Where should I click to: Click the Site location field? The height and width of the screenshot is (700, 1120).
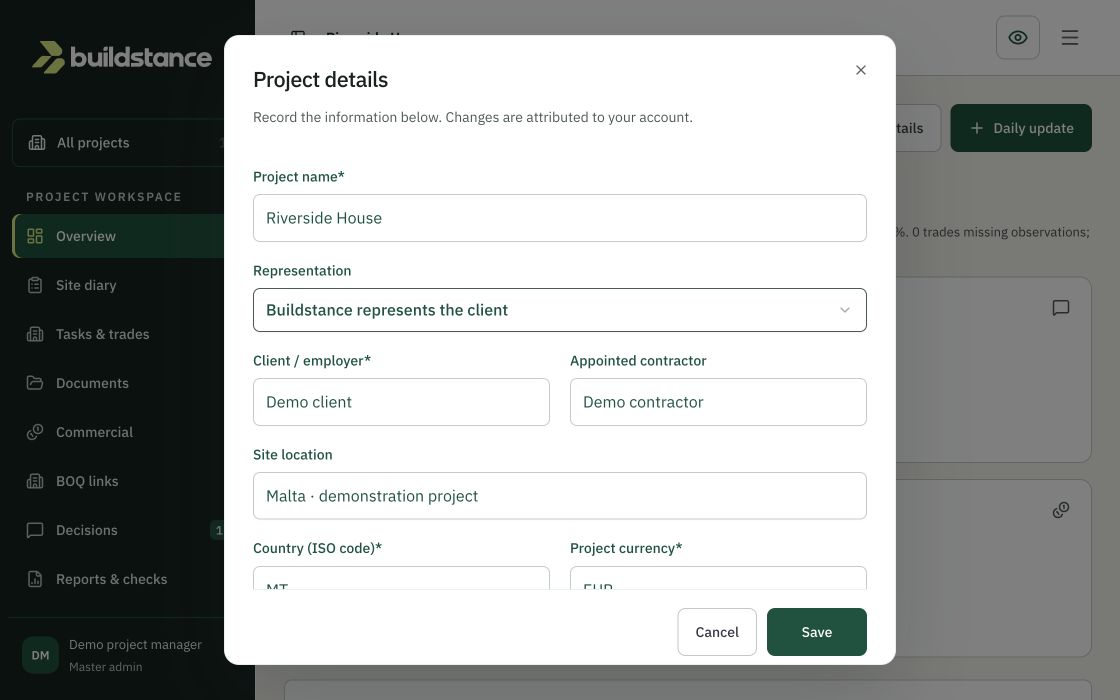pyautogui.click(x=559, y=496)
